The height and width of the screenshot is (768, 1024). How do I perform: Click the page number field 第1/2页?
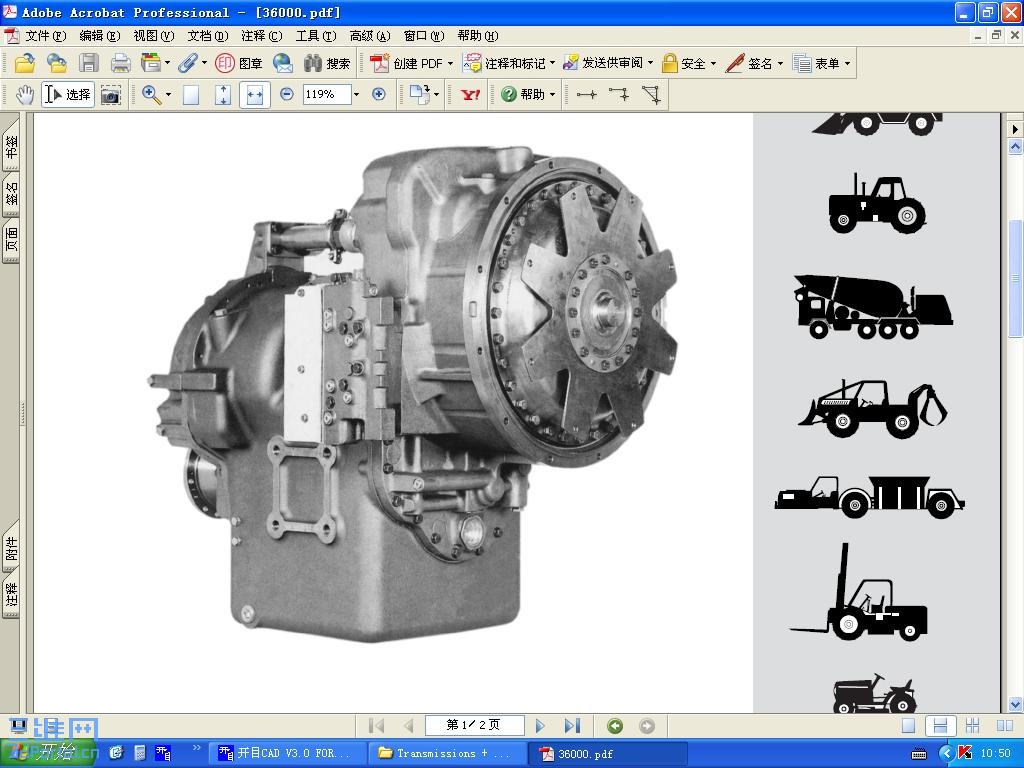pos(474,726)
